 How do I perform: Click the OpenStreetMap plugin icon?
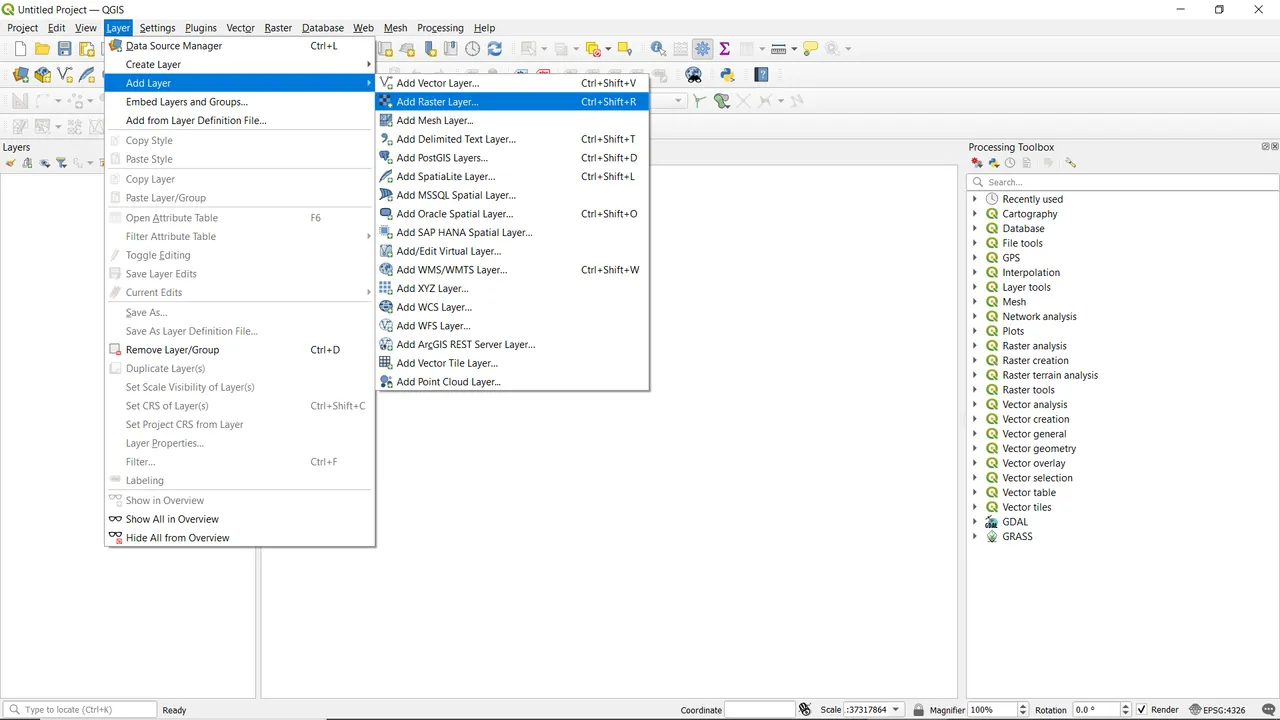(693, 75)
